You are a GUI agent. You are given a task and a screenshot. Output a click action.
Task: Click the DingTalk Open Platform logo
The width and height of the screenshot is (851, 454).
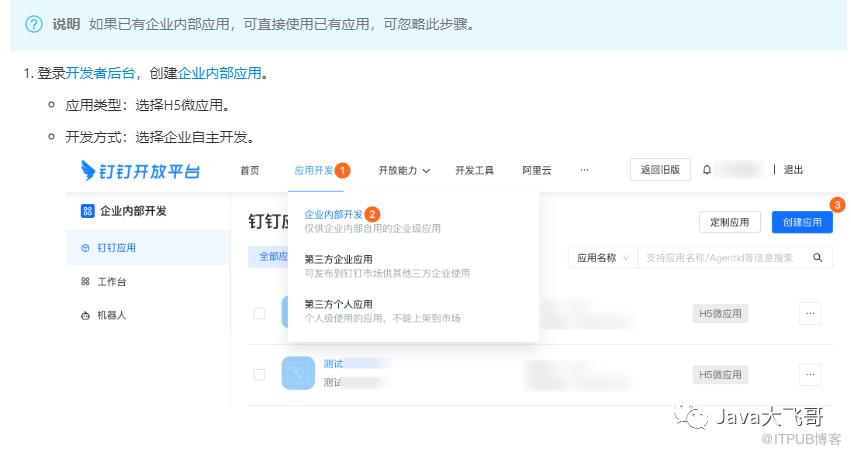[x=140, y=170]
